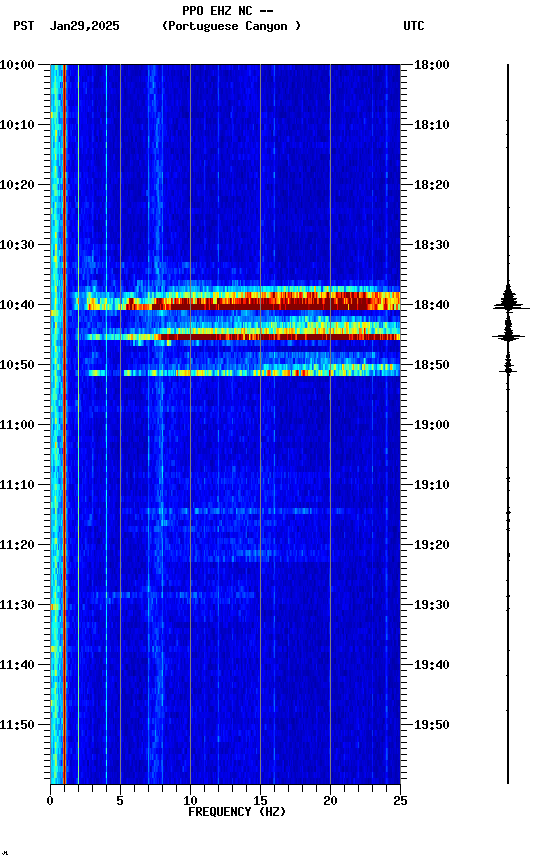Click the PST time label 11:40
Screen dimensions: 552x864
click(x=17, y=665)
